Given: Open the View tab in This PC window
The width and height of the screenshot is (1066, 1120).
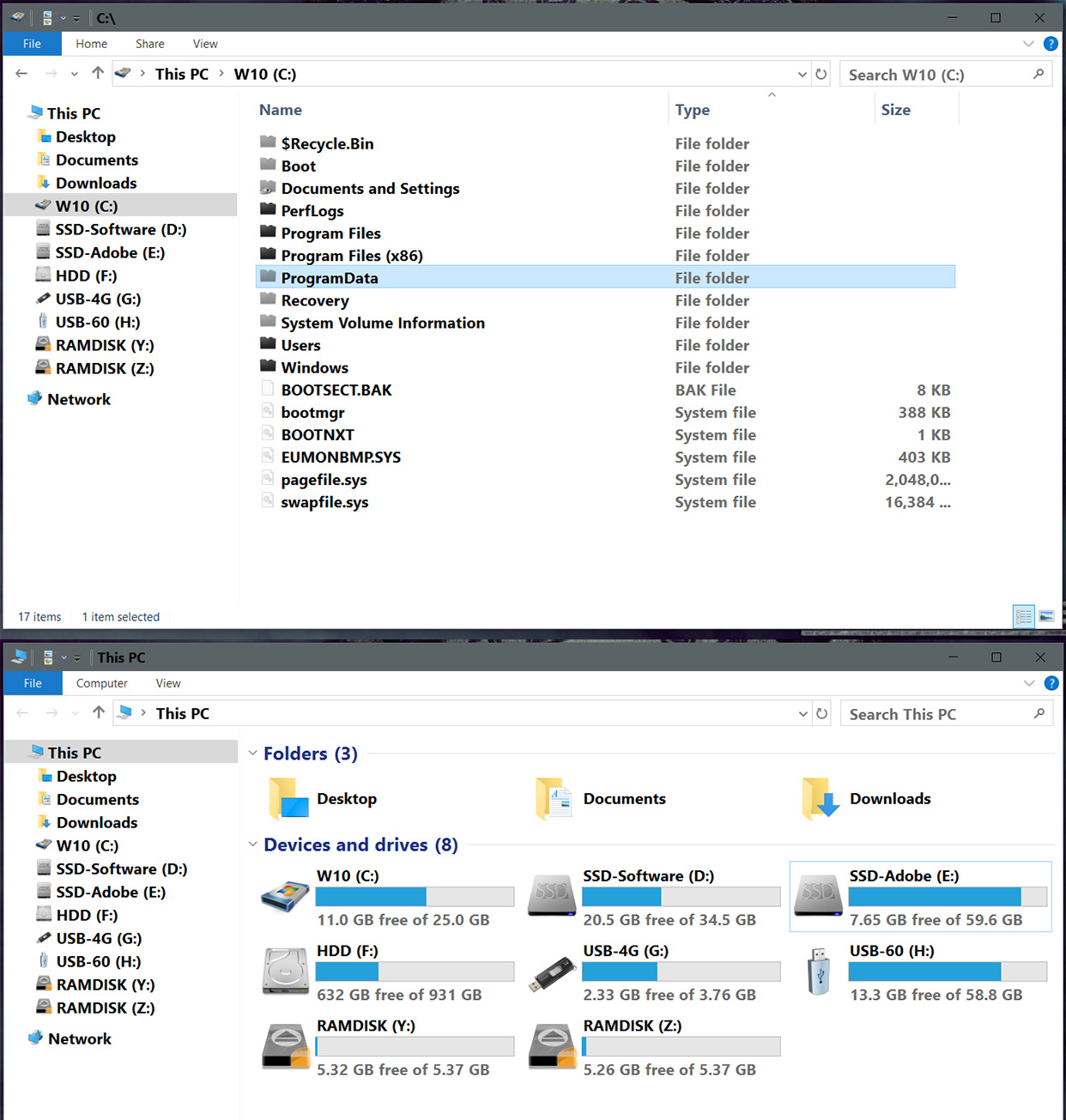Looking at the screenshot, I should point(168,683).
